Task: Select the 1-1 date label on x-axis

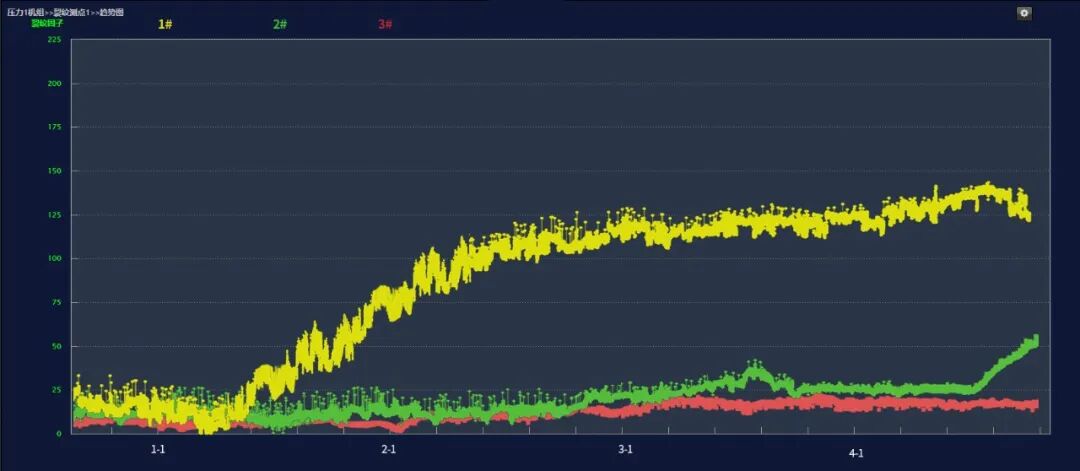Action: tap(158, 450)
